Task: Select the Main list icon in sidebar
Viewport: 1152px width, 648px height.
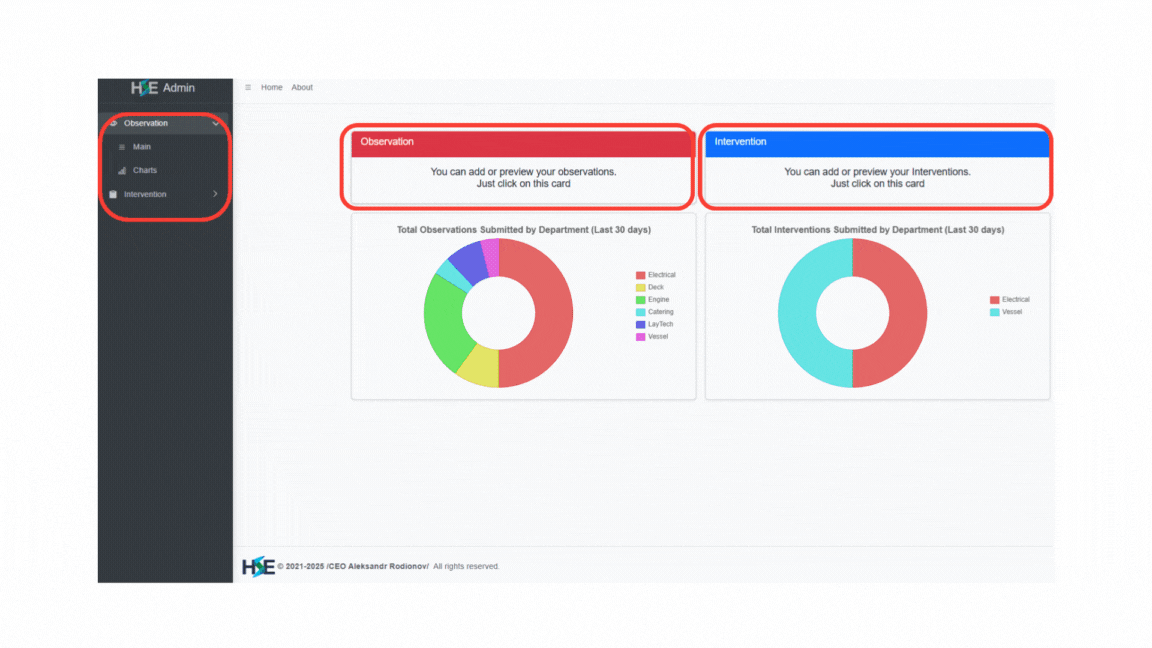Action: 122,146
